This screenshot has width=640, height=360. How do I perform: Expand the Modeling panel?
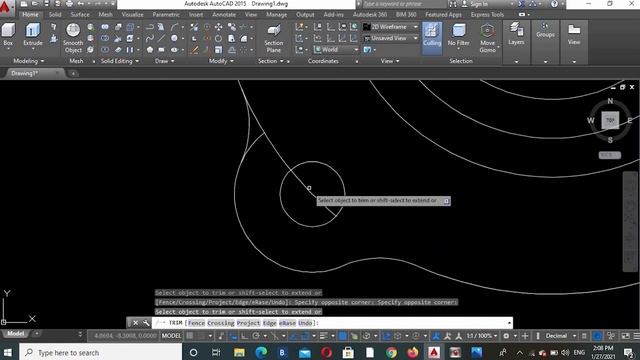29,61
